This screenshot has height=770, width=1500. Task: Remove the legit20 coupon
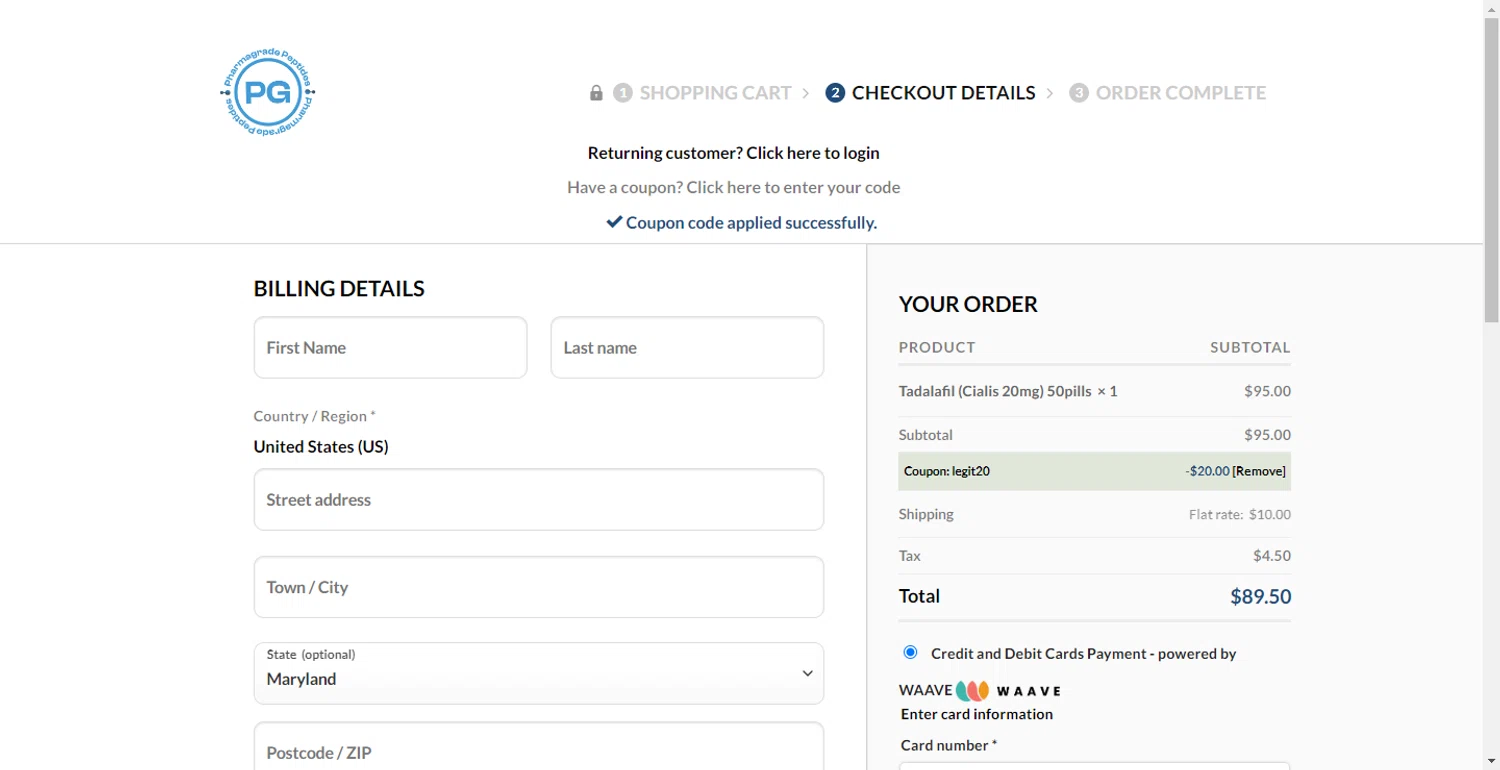coord(1259,471)
